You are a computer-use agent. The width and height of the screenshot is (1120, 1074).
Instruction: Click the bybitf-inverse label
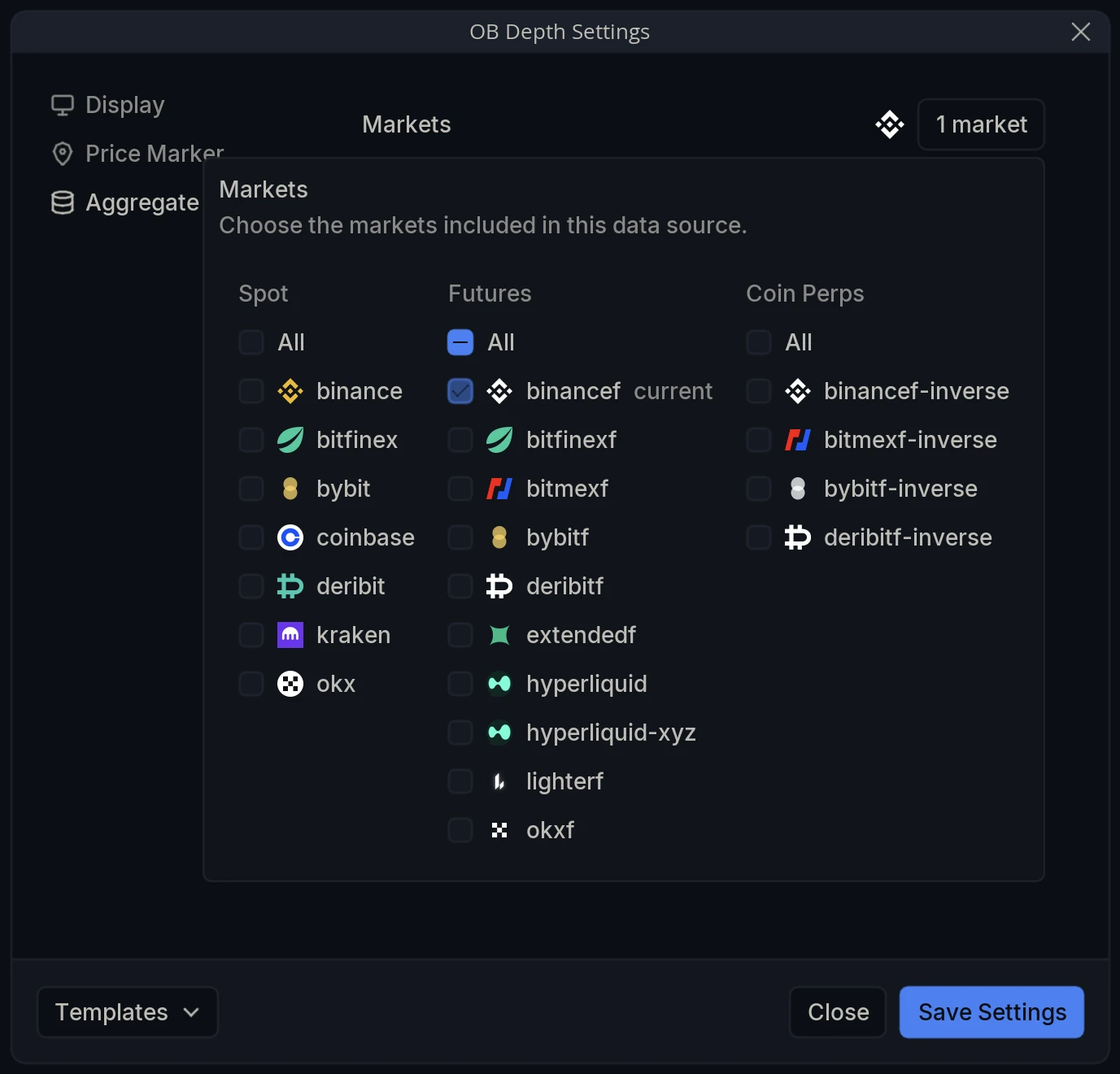[x=900, y=489]
